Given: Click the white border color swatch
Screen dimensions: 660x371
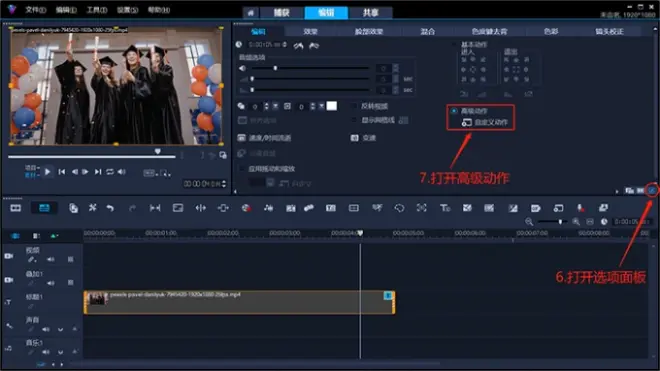Looking at the screenshot, I should click(x=332, y=106).
